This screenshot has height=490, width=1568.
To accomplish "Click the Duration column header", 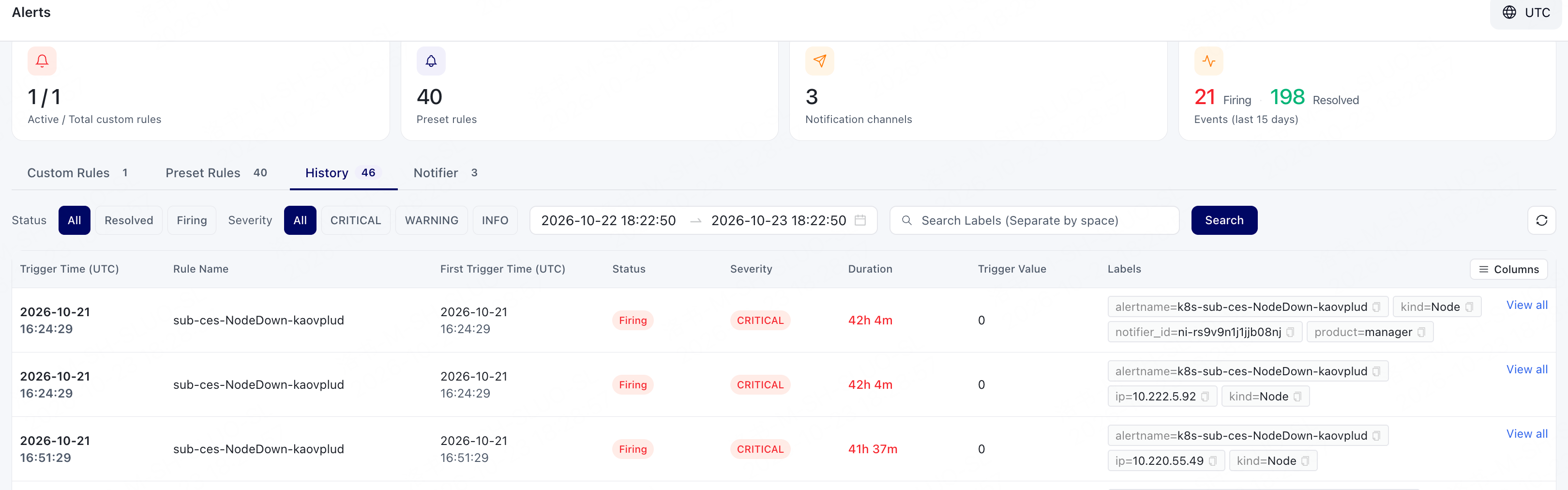I will pyautogui.click(x=870, y=269).
